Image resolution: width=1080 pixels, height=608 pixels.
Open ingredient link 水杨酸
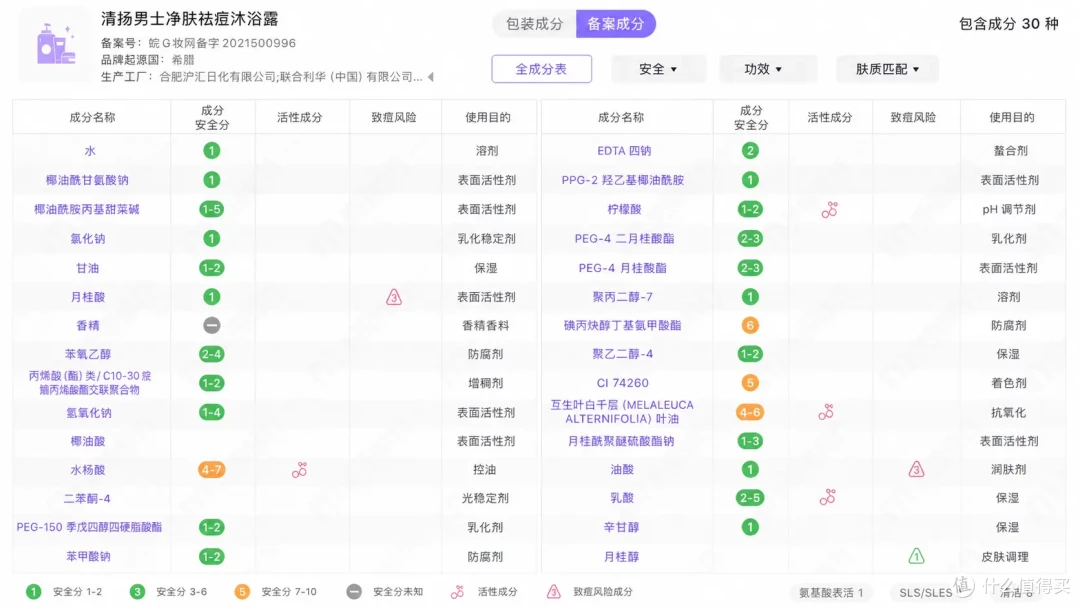click(x=87, y=470)
